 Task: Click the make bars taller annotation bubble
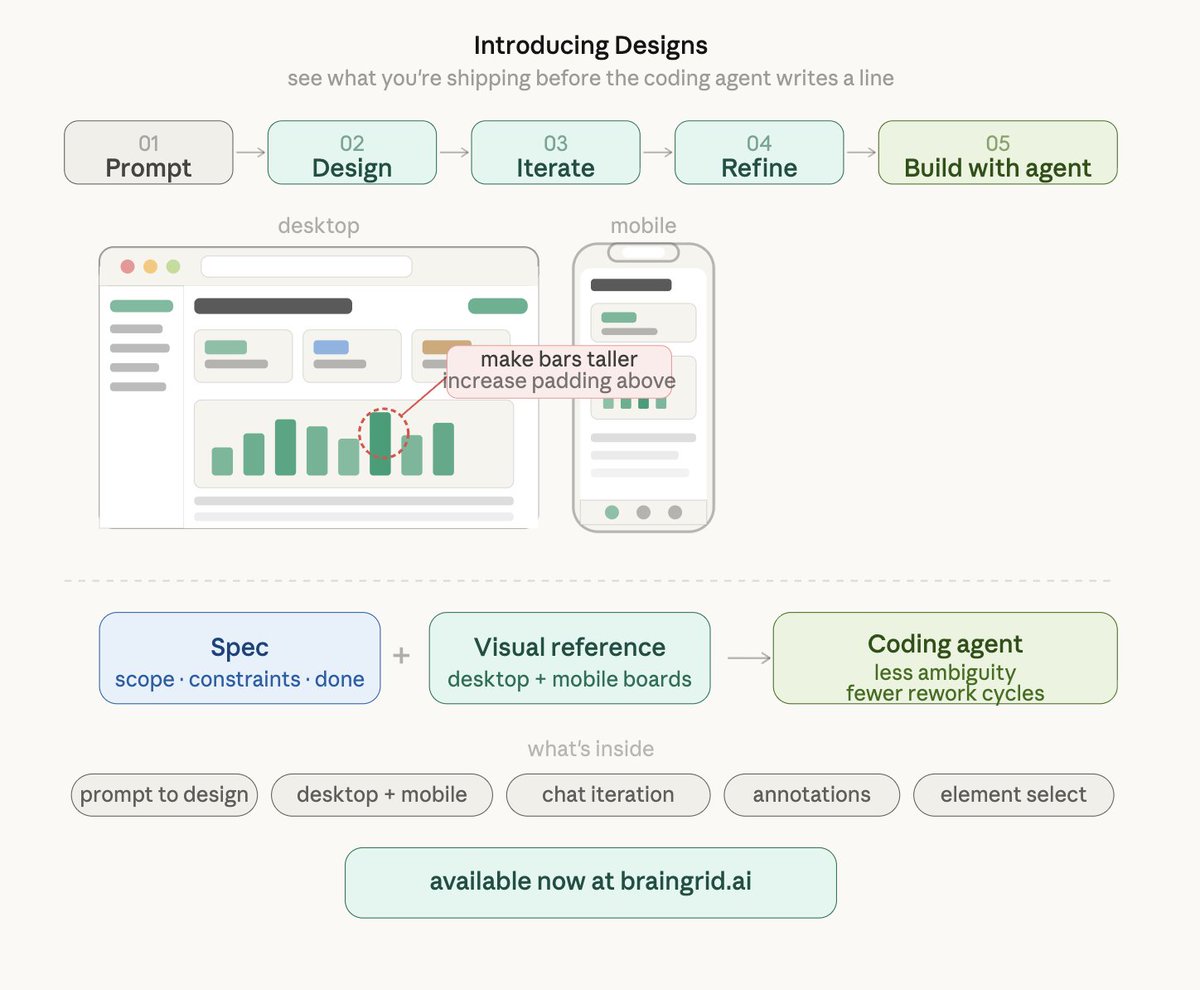coord(559,371)
